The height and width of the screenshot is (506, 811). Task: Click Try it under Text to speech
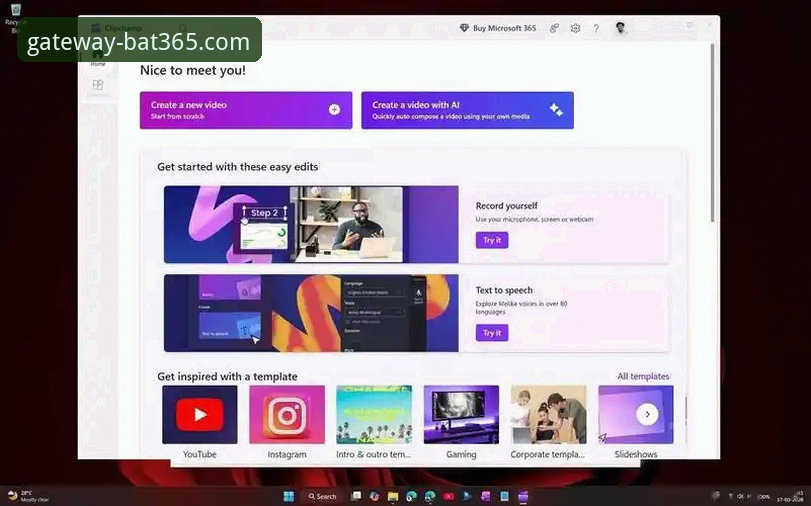(491, 333)
